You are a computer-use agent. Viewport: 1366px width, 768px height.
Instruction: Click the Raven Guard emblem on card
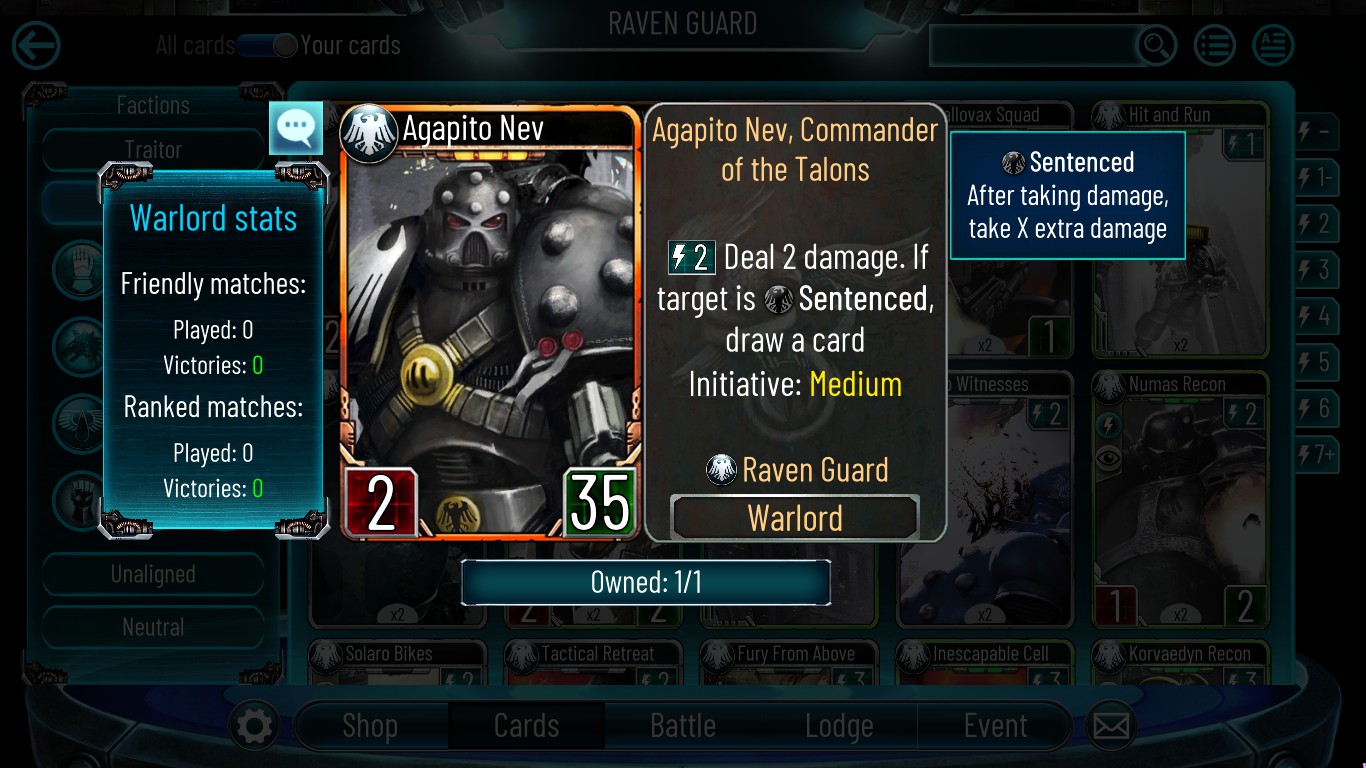(x=369, y=133)
